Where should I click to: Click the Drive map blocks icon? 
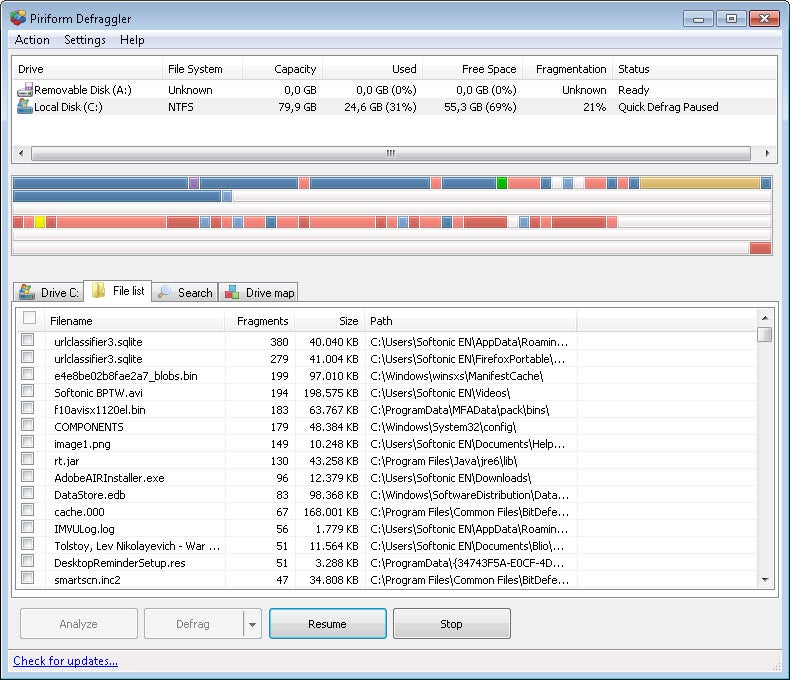click(x=232, y=292)
